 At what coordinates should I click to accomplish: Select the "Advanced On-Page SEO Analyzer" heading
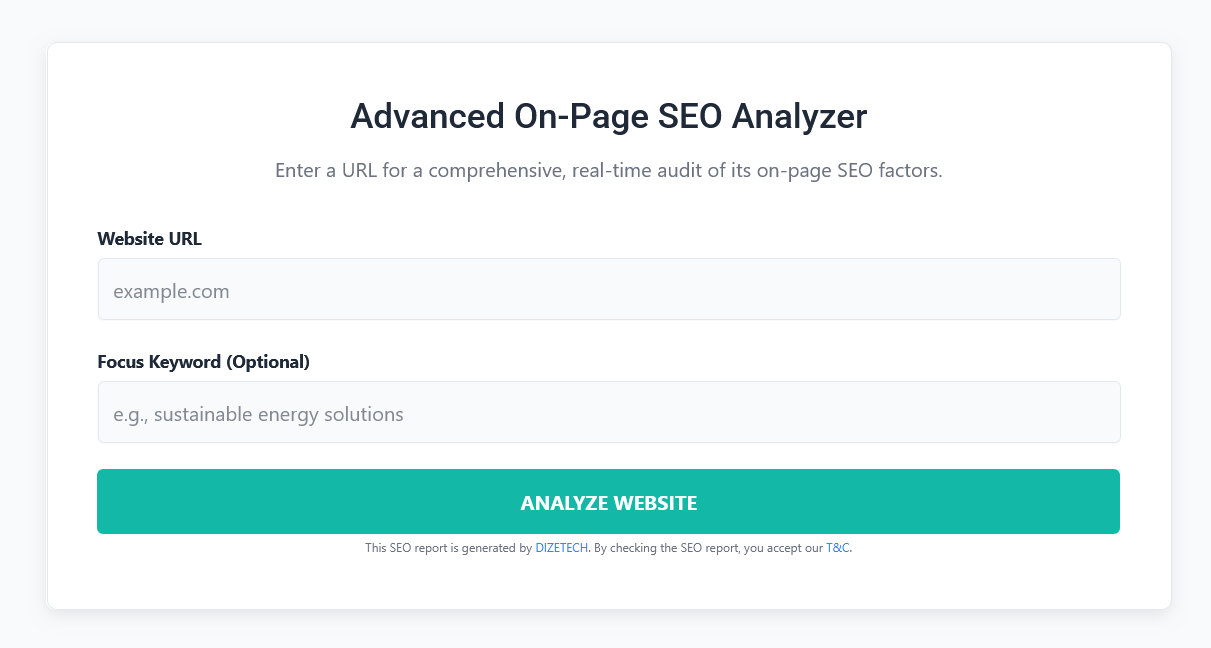608,117
